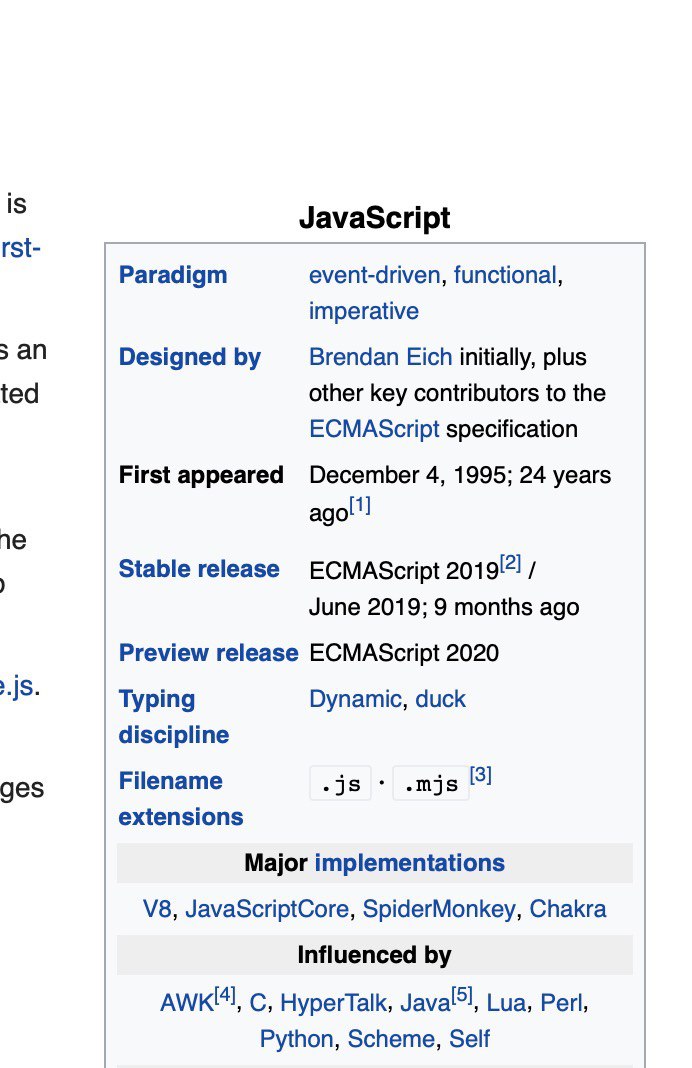Follow the event-driven link
Screen dimensions: 692x1068
[x=375, y=275]
